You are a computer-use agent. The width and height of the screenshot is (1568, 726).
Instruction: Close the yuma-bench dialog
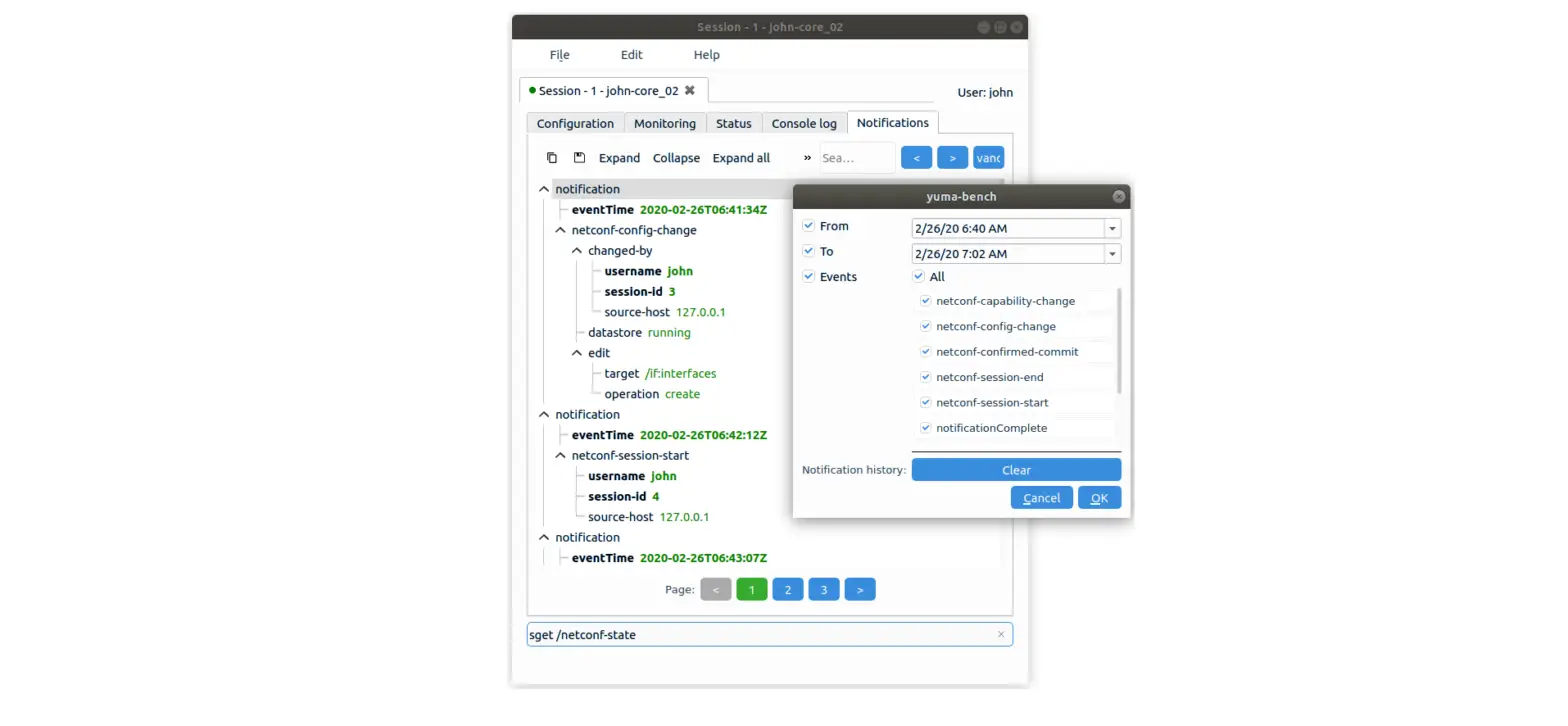1119,197
